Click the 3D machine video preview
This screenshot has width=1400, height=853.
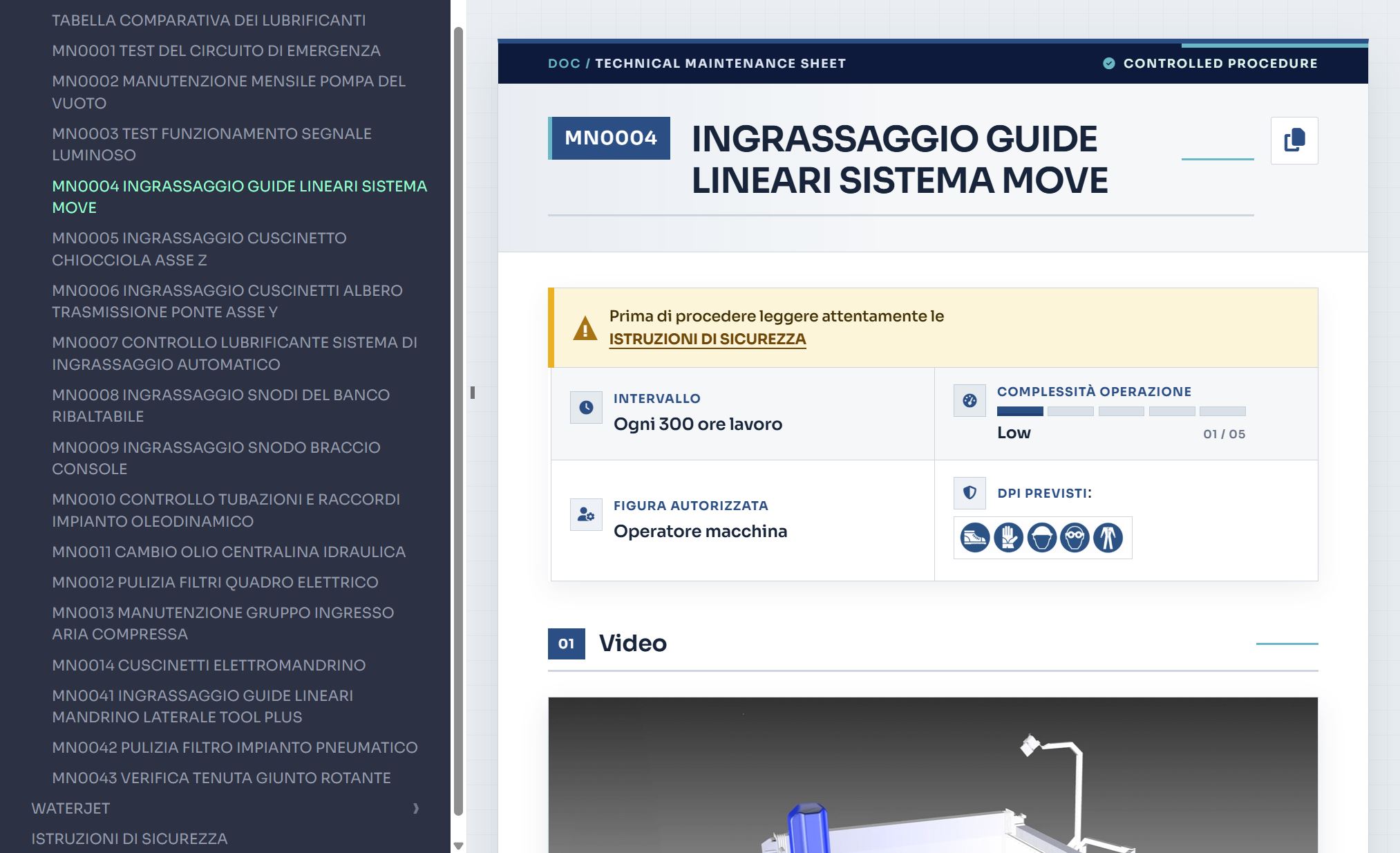coord(933,775)
